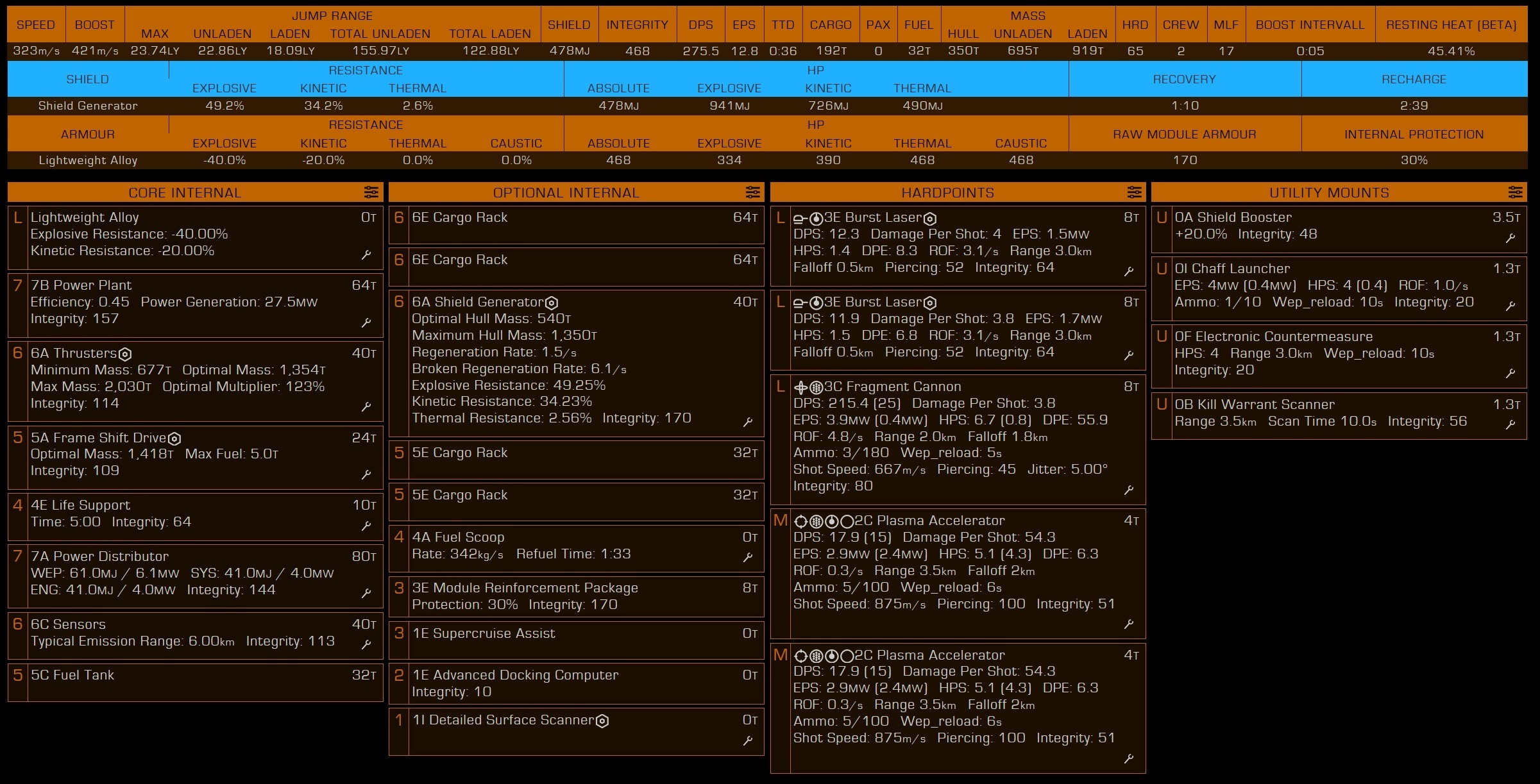Click the Core Internal settings sliders icon

click(x=371, y=192)
